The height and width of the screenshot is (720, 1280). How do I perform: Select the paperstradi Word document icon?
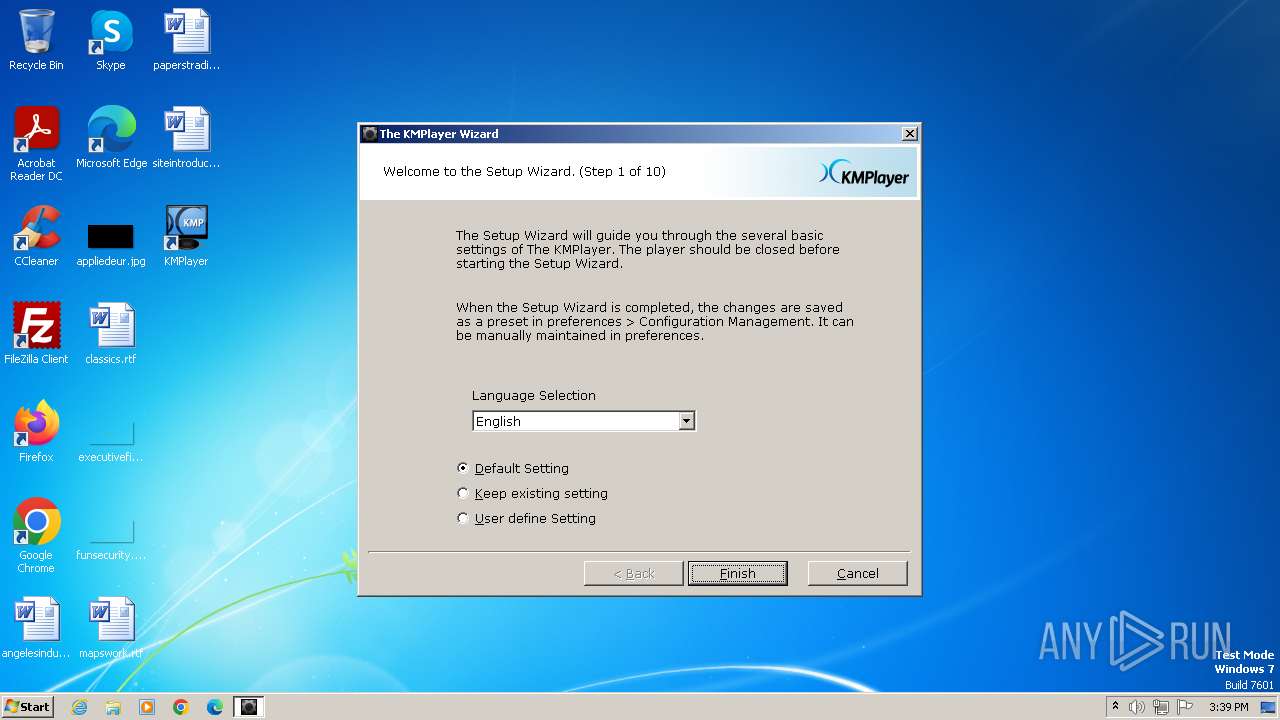click(186, 40)
